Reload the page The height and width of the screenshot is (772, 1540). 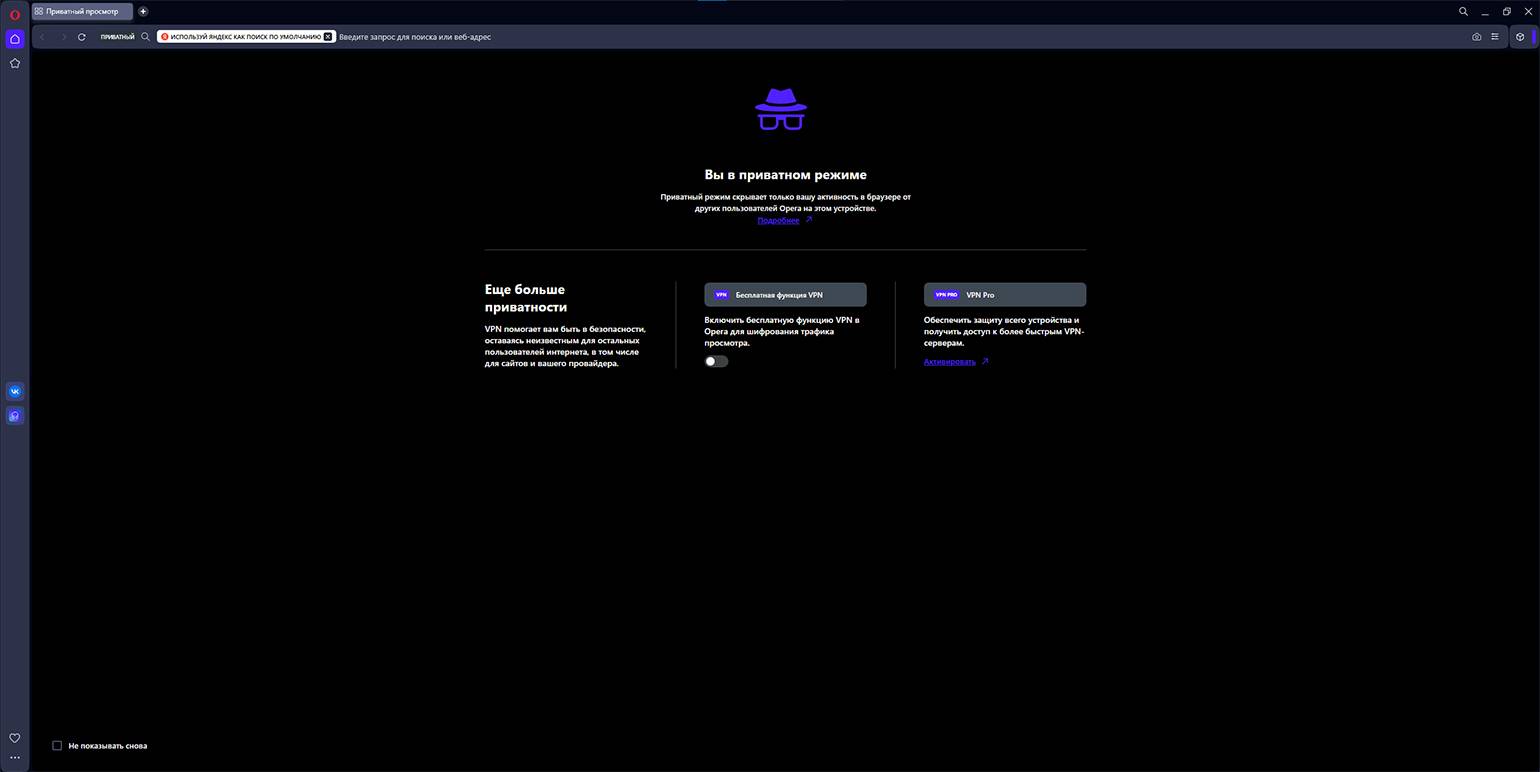click(x=82, y=37)
